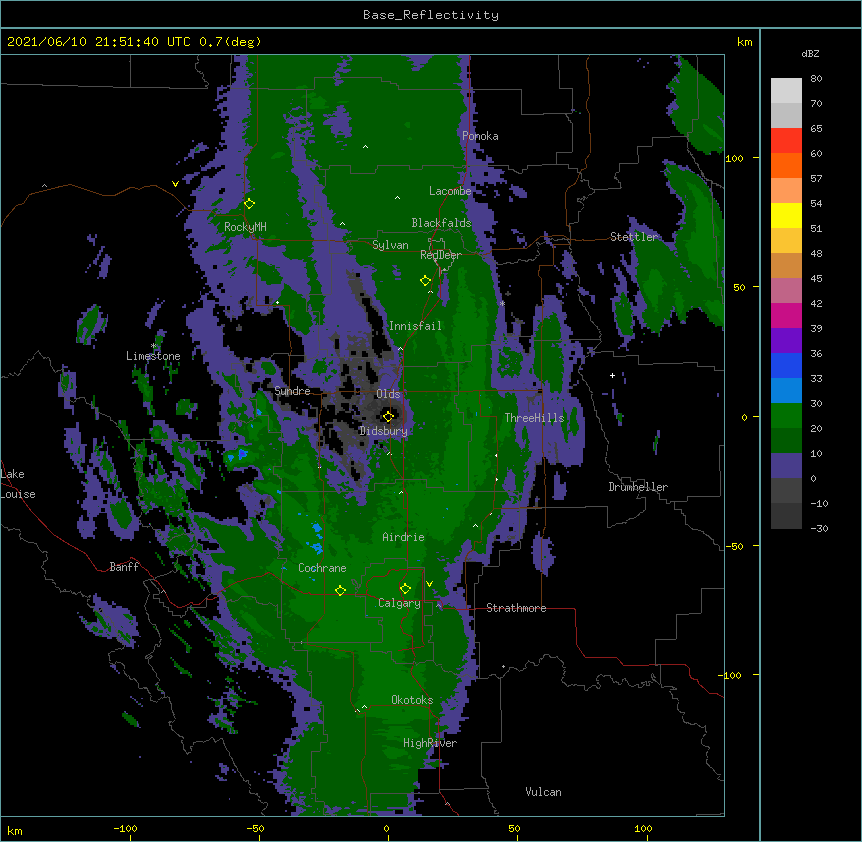Select the Olds label
This screenshot has width=862, height=842.
click(x=388, y=394)
